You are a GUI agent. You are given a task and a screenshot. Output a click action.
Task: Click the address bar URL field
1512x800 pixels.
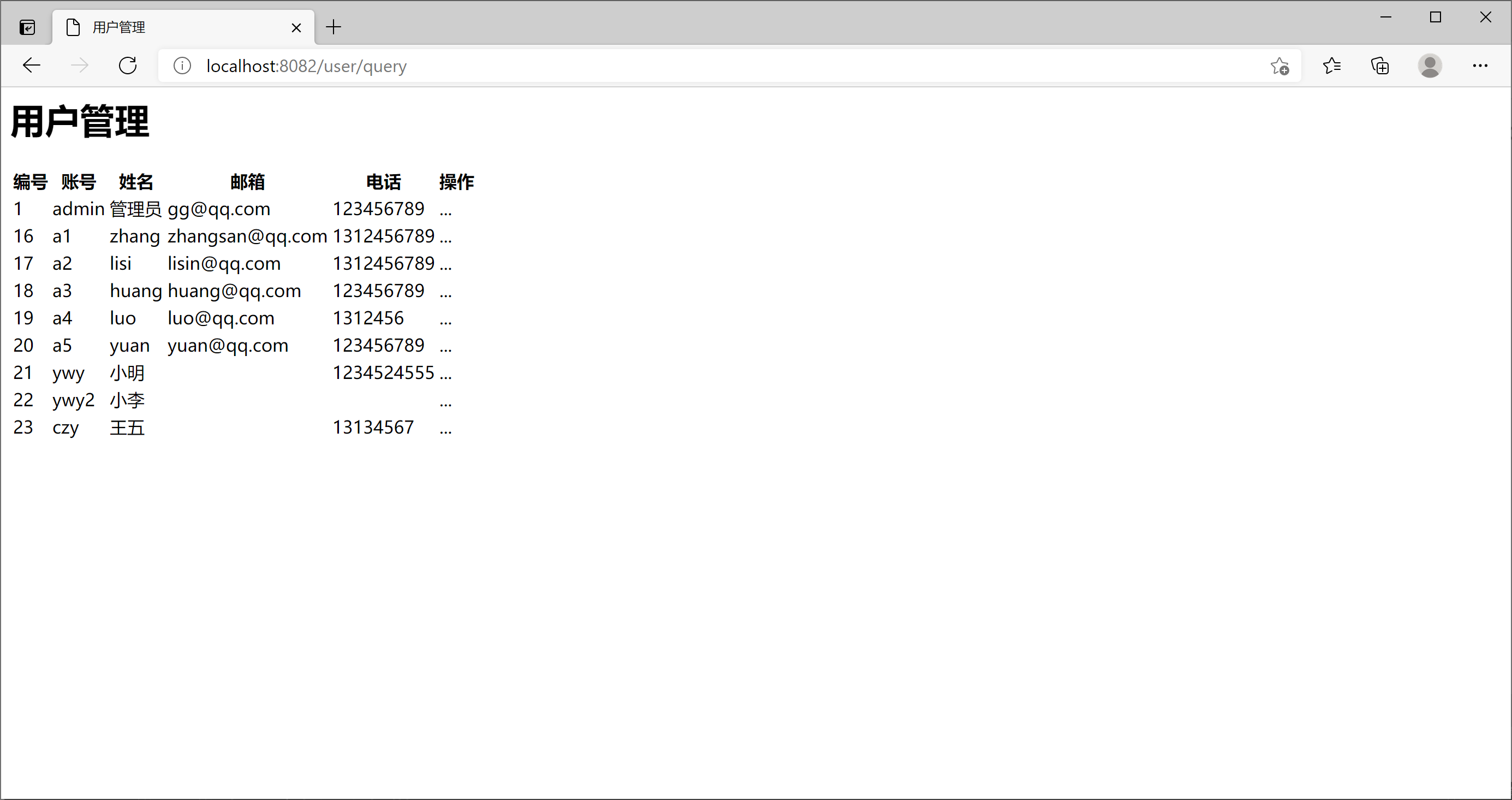coord(704,66)
